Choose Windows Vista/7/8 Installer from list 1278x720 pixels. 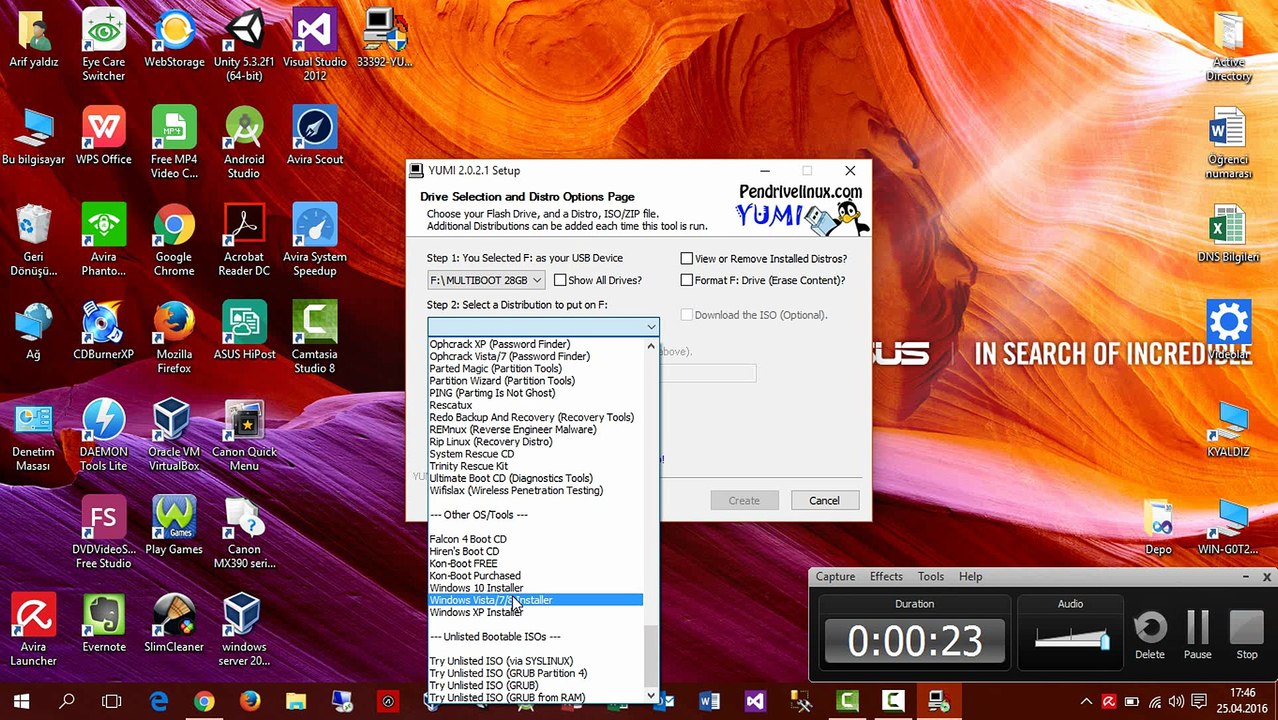point(536,600)
